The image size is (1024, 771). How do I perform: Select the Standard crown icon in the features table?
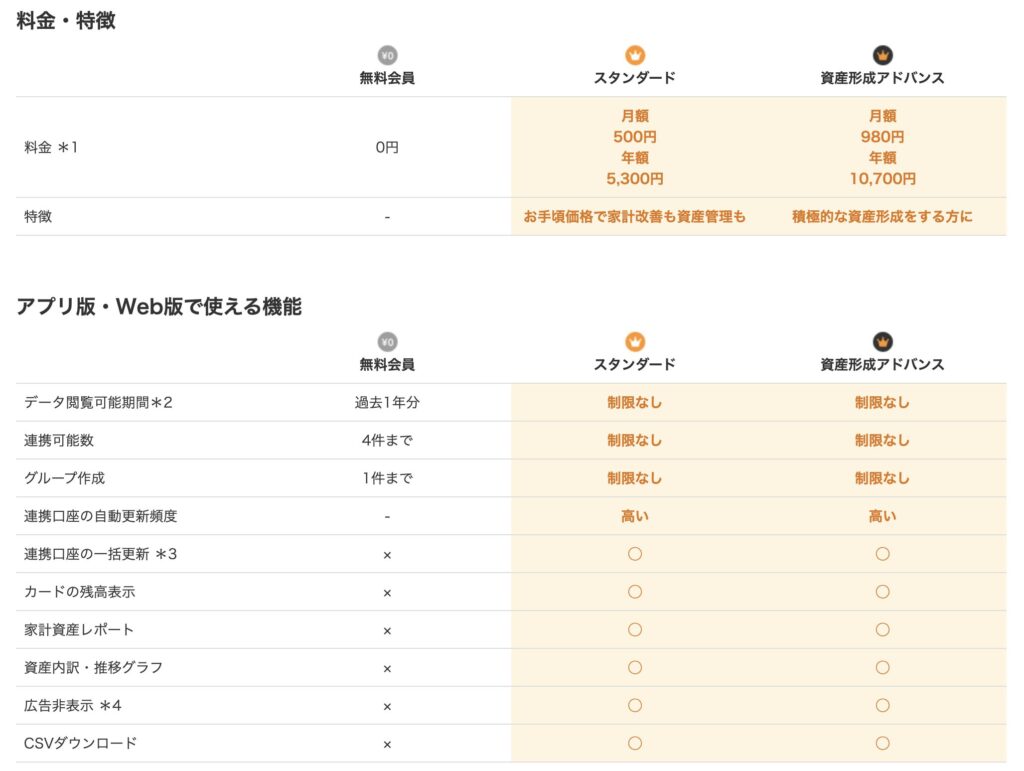pyautogui.click(x=635, y=339)
